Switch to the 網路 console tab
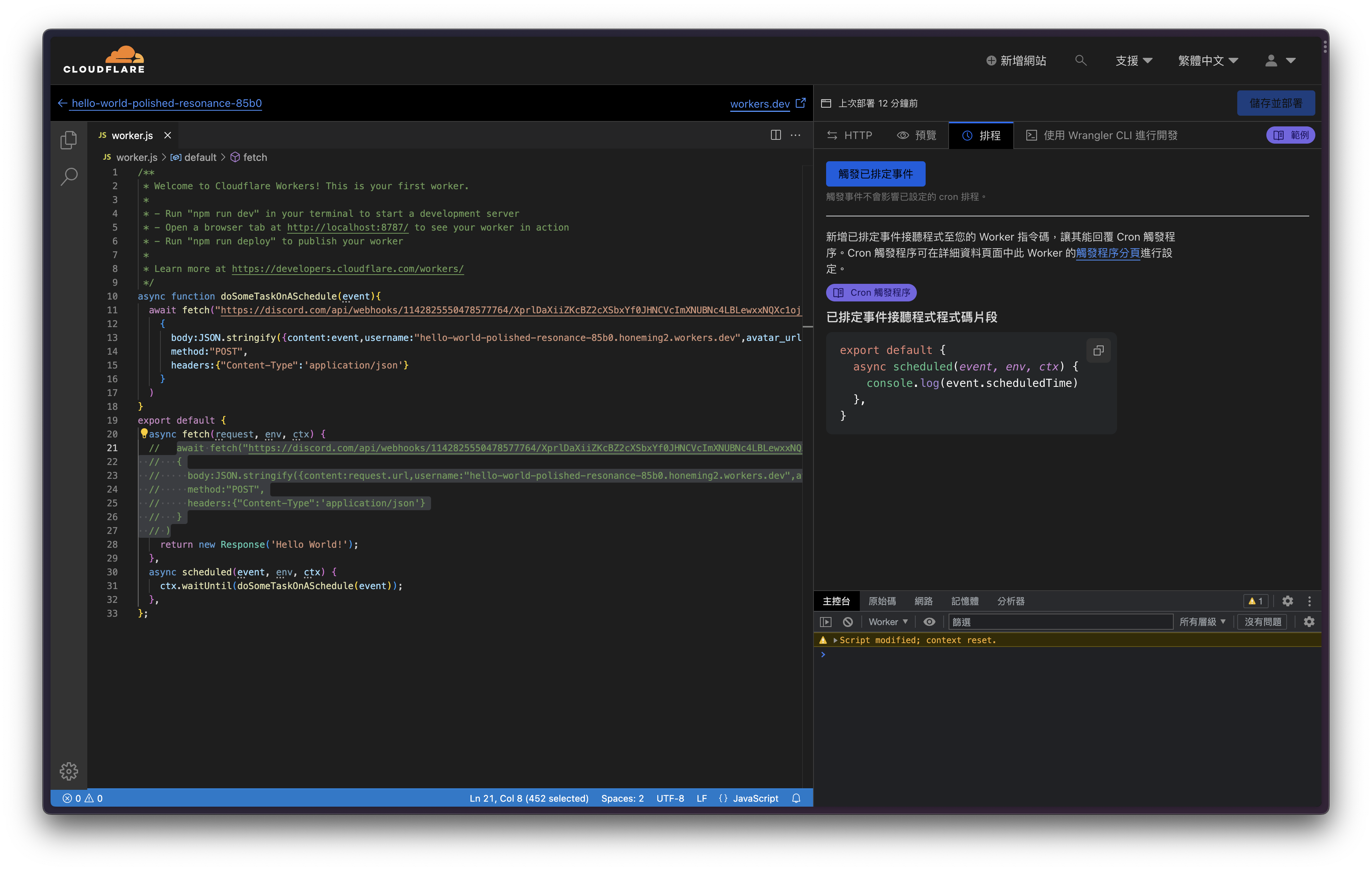This screenshot has width=1372, height=871. 924,601
